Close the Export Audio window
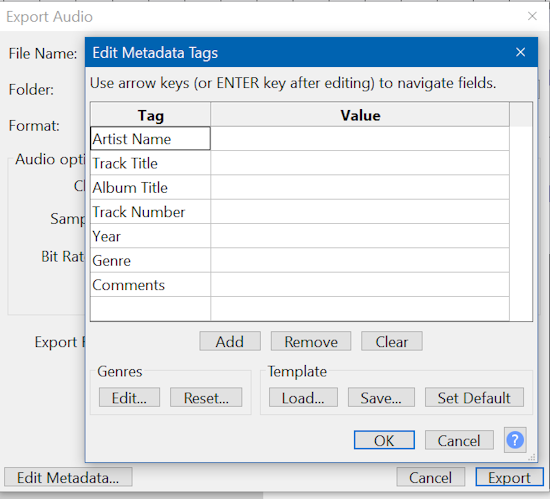 point(532,16)
